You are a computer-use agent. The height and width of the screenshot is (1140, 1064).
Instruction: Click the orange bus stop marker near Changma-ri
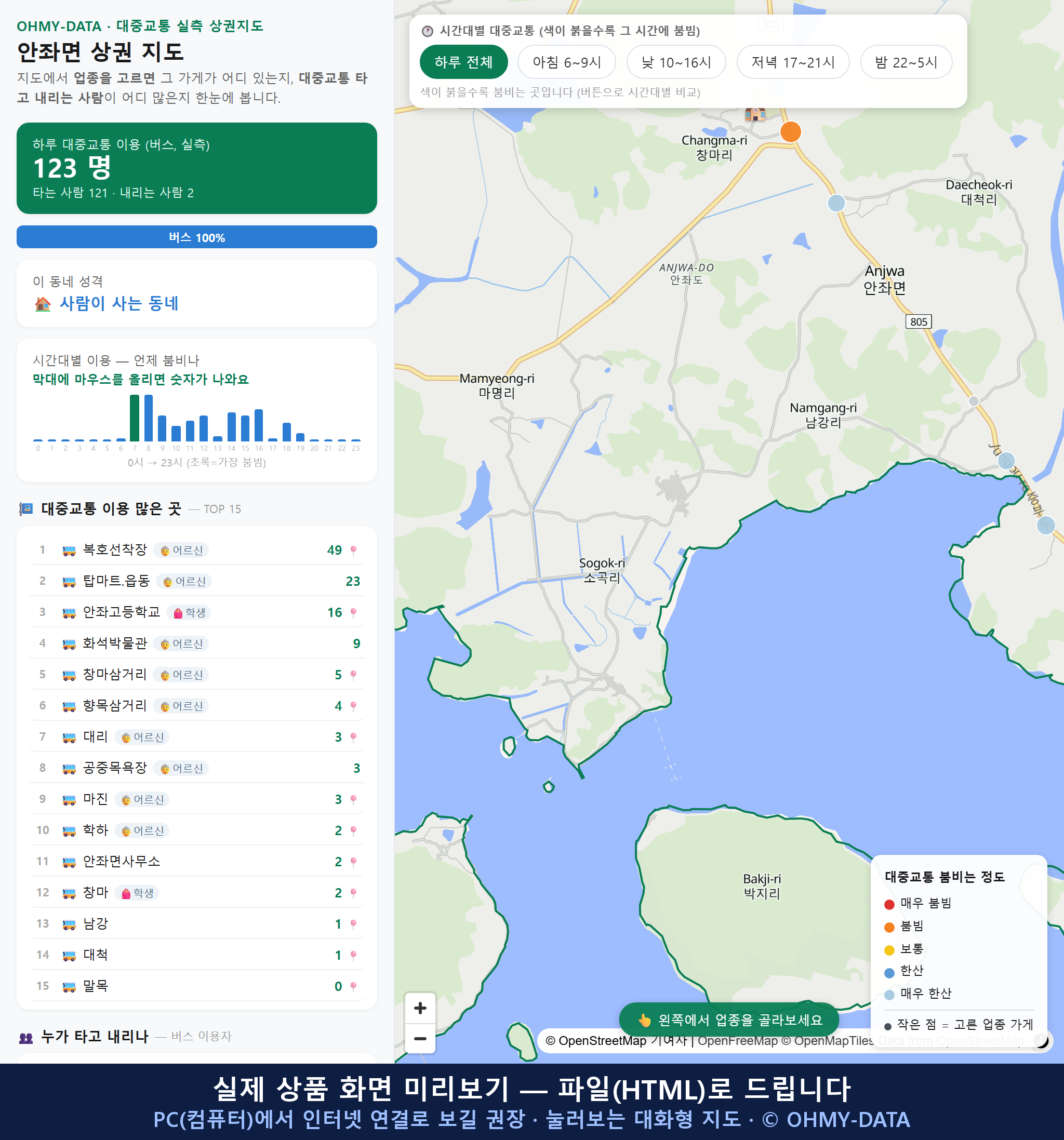[790, 132]
